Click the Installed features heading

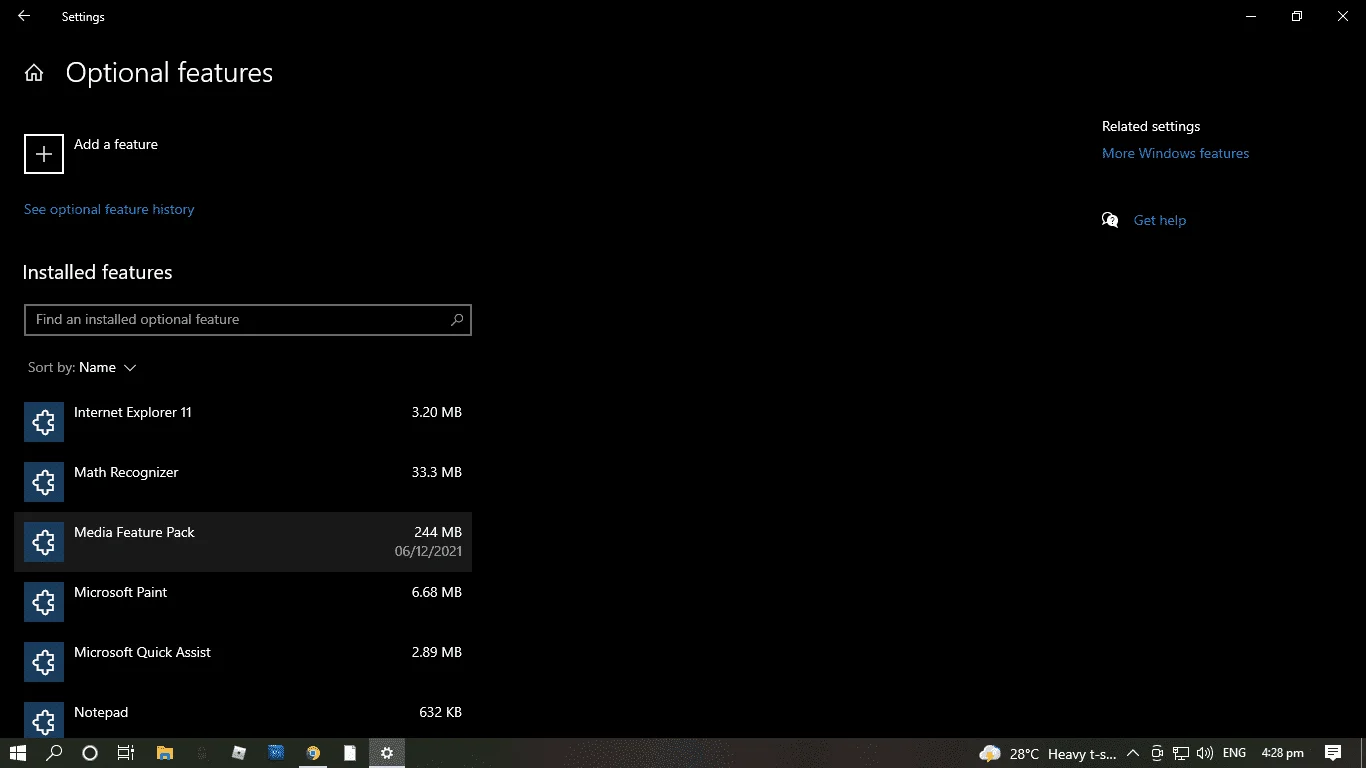97,272
